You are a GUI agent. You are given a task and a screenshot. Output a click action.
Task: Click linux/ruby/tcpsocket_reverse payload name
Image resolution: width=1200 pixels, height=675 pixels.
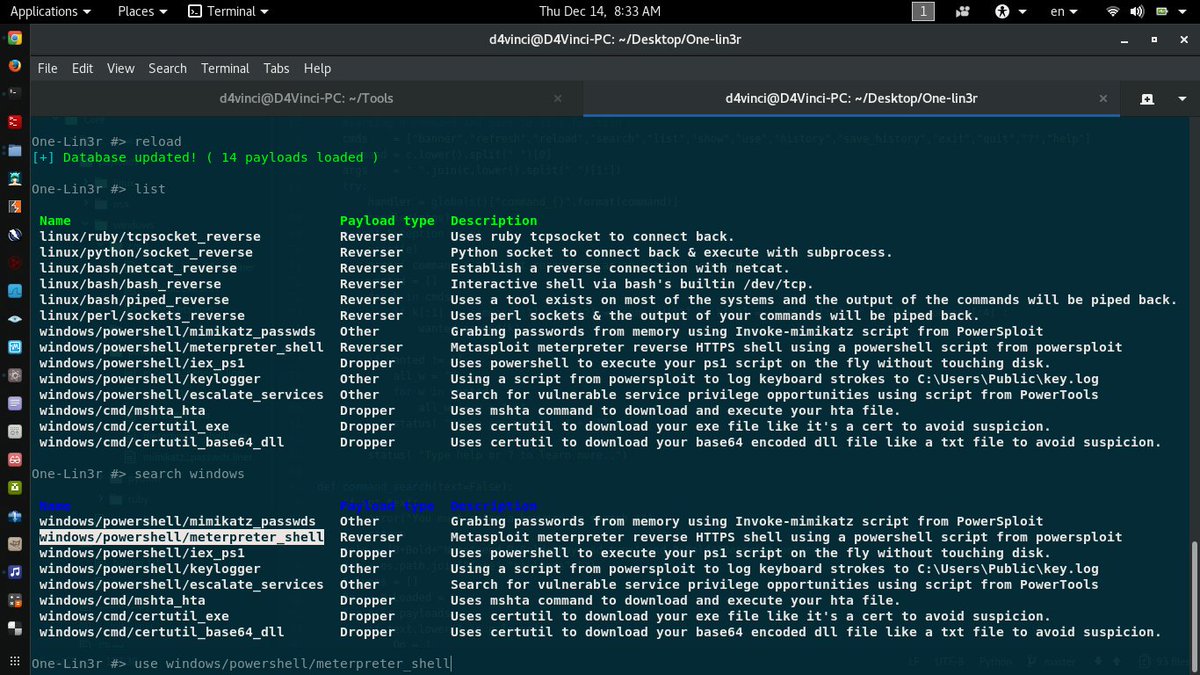click(150, 236)
